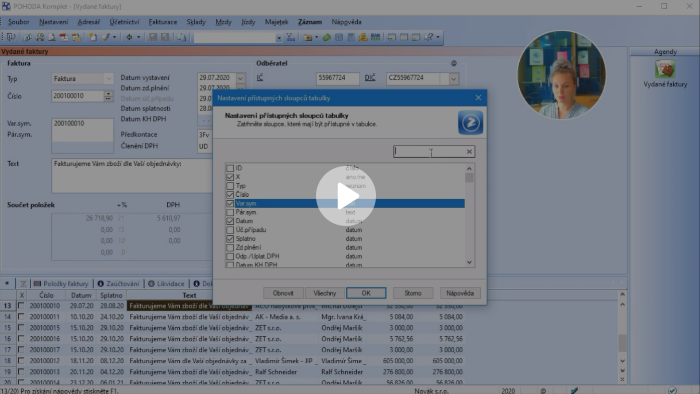This screenshot has height=394, width=700.
Task: Uncheck the Číslo column checkbox
Action: [x=230, y=195]
